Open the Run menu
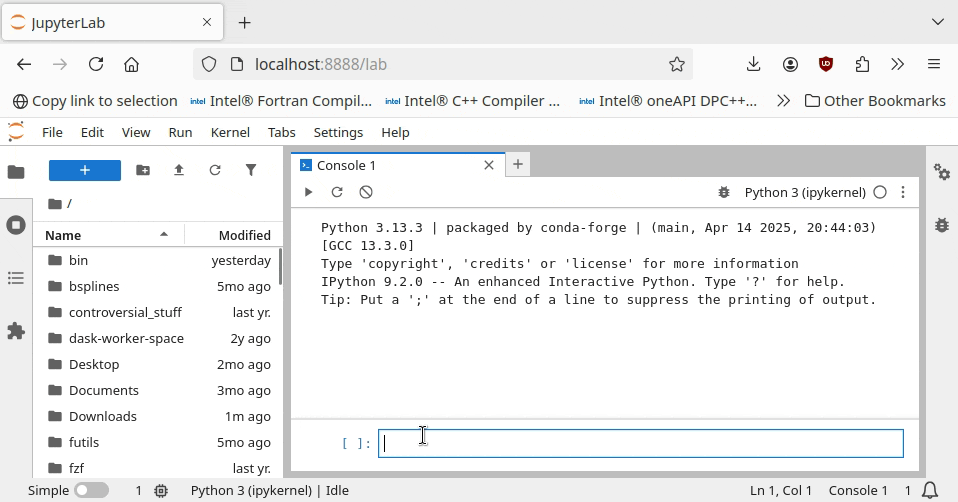Screen dimensions: 958x502 pos(180,133)
